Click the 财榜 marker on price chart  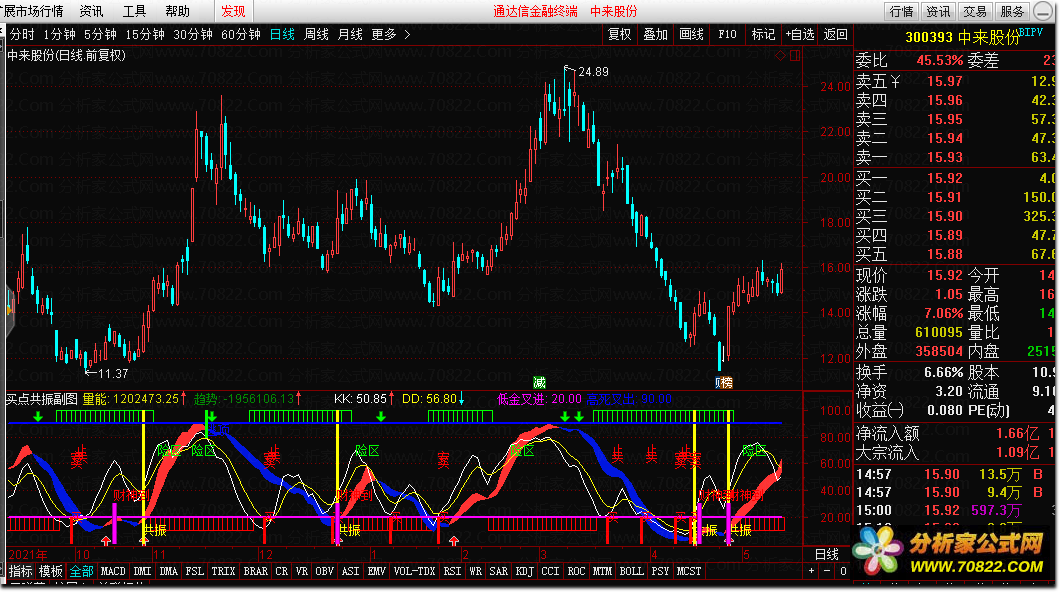[x=724, y=383]
